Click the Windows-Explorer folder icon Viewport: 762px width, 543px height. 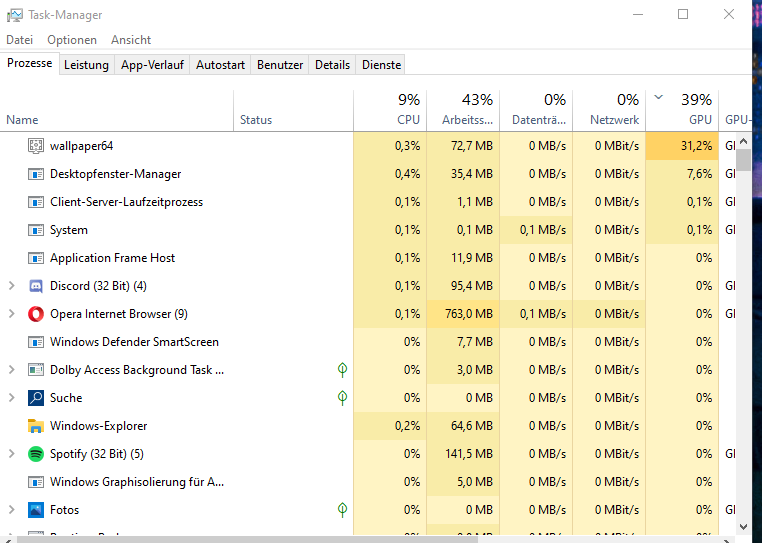(x=35, y=426)
